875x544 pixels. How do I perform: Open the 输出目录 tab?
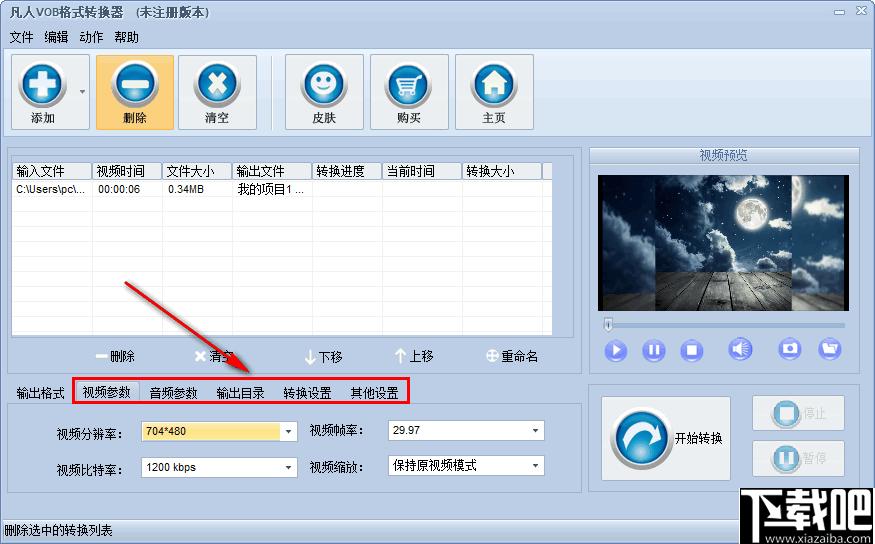(241, 393)
